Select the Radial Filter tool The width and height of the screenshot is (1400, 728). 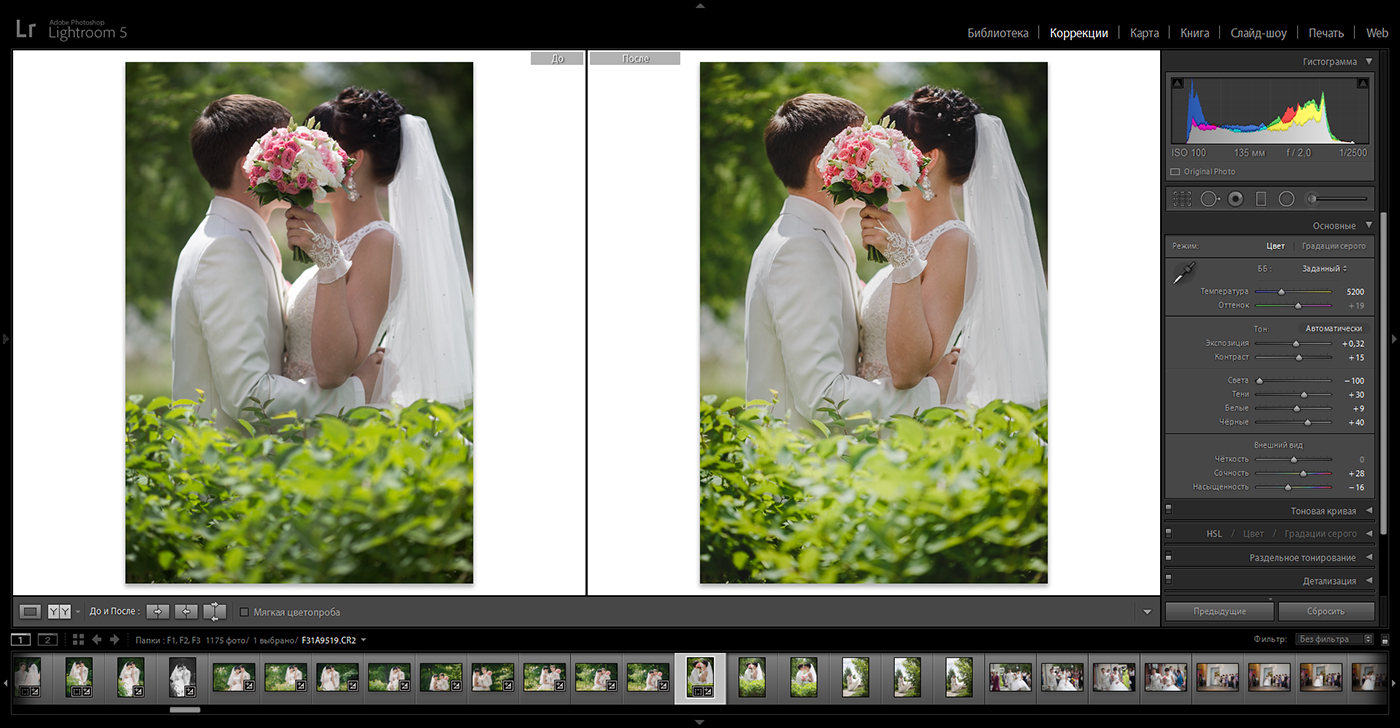click(x=1286, y=199)
